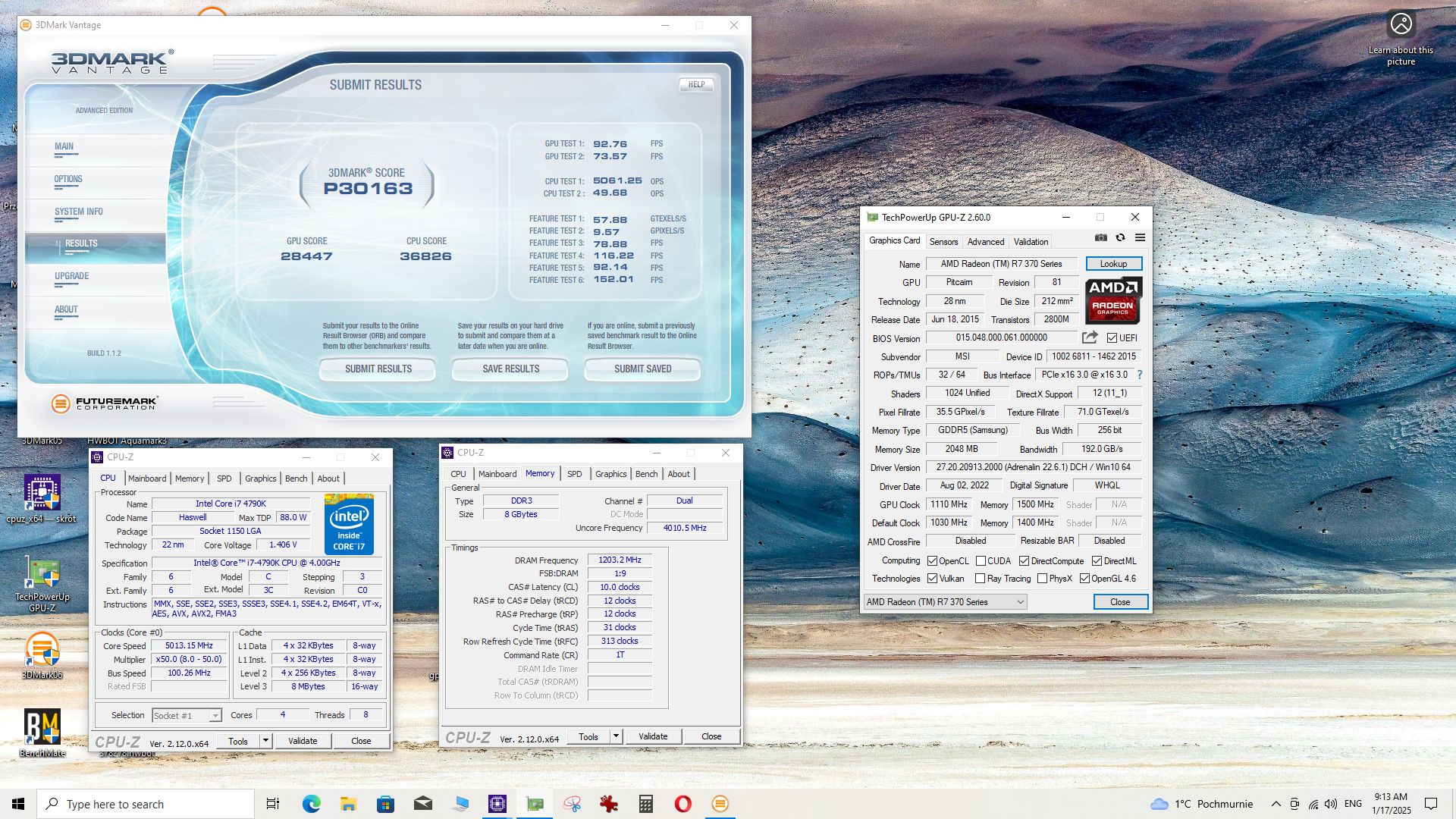Switch to the Advanced tab in GPU-Z
Image resolution: width=1456 pixels, height=819 pixels.
coord(986,242)
